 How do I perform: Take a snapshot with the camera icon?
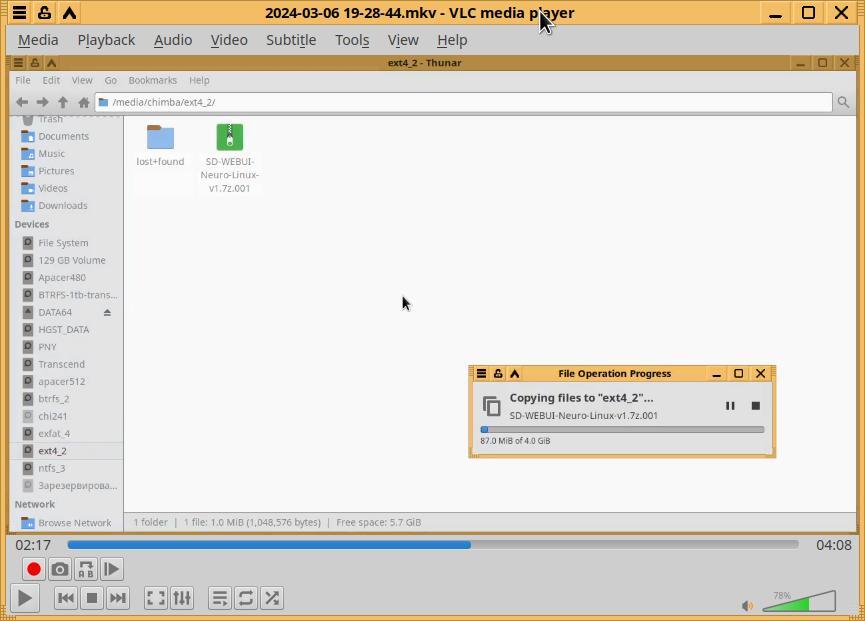pos(60,569)
